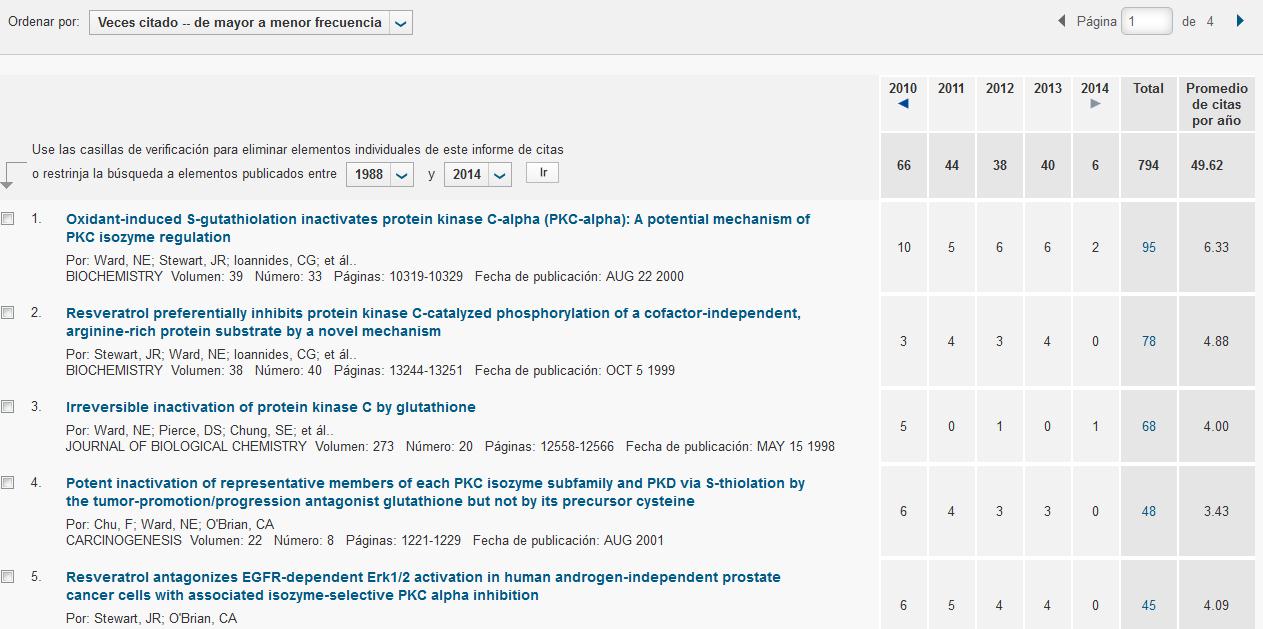
Task: Open 'Irreversible inactivation of protein kinase C' article
Action: (x=270, y=407)
